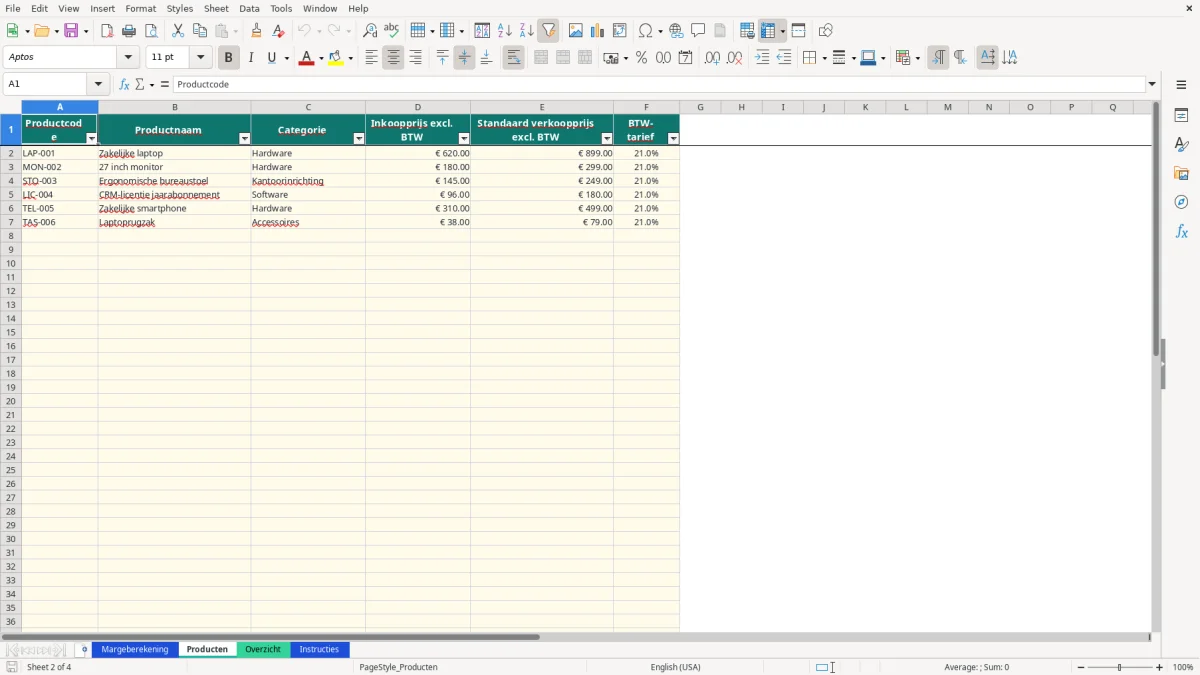Screen dimensions: 1200x675
Task: Click the Increase Indent icon
Action: pyautogui.click(x=762, y=58)
